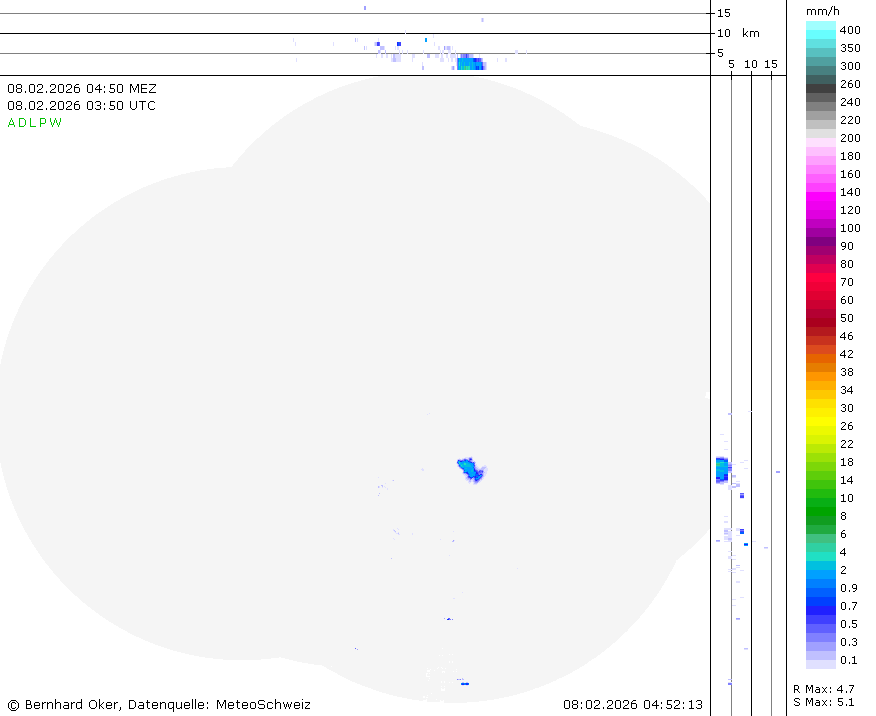Click the R Max value readout
Screen dimensions: 876x716
click(x=823, y=689)
